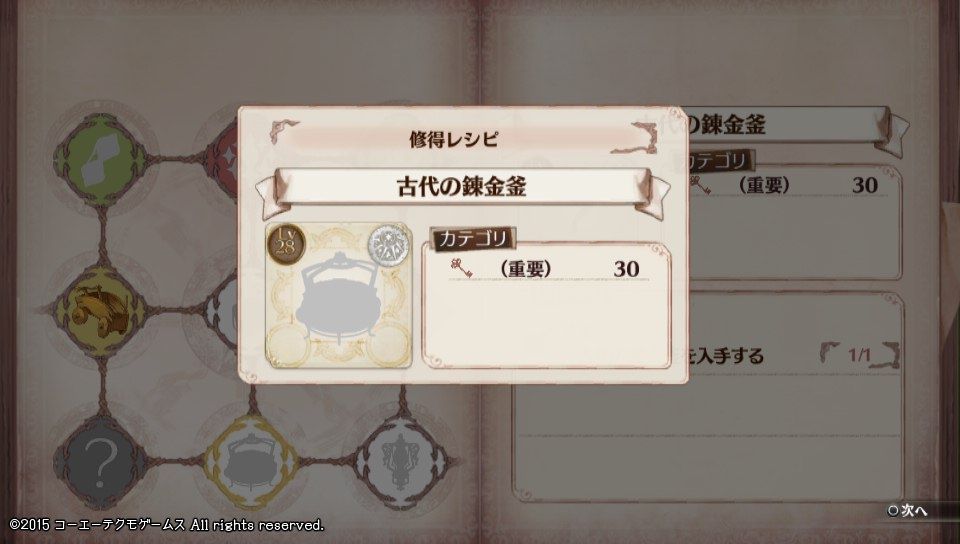
Task: Open the カテゴリ tab in popup
Action: coord(473,239)
